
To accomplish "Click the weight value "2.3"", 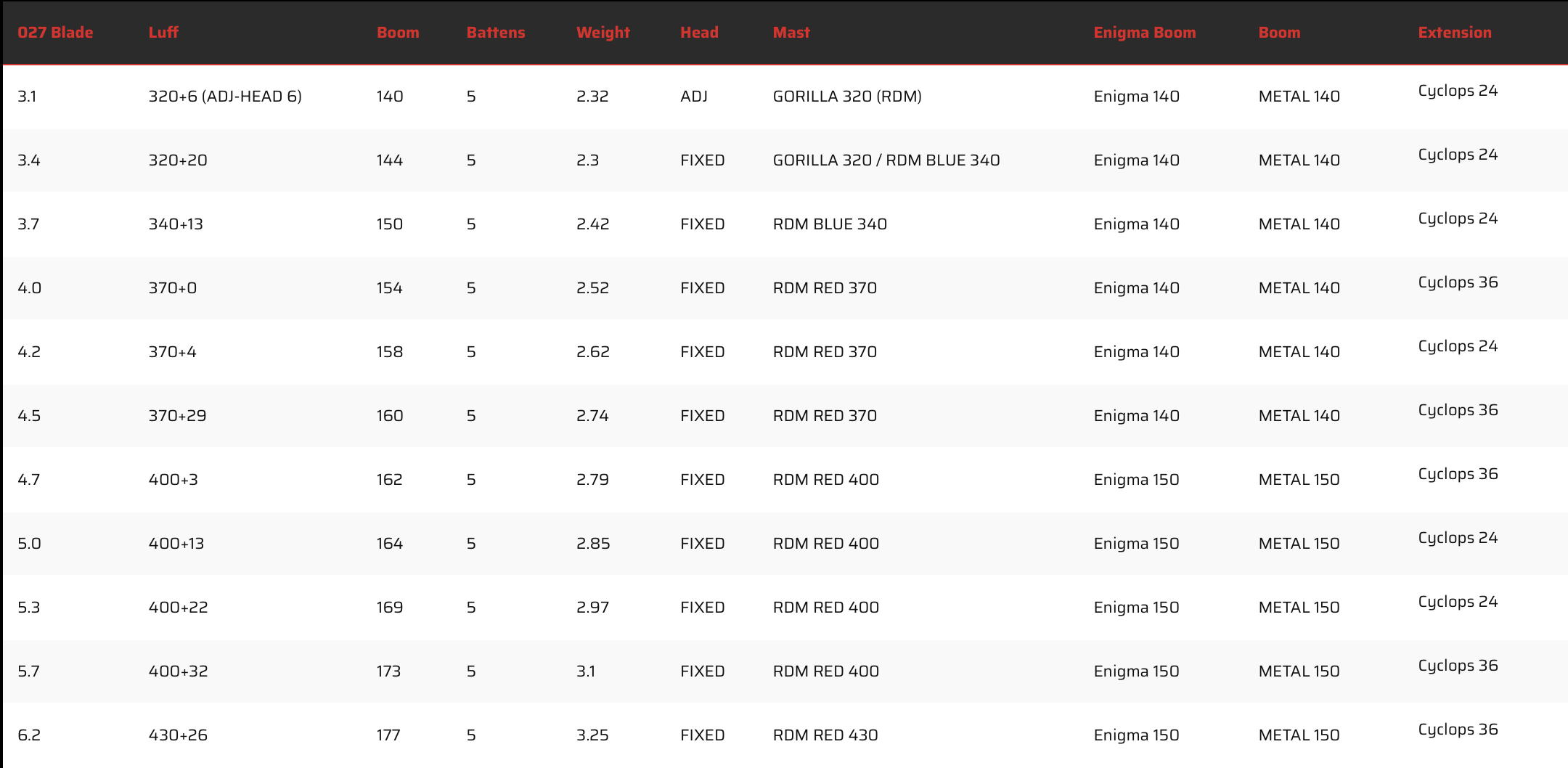I will tap(587, 160).
